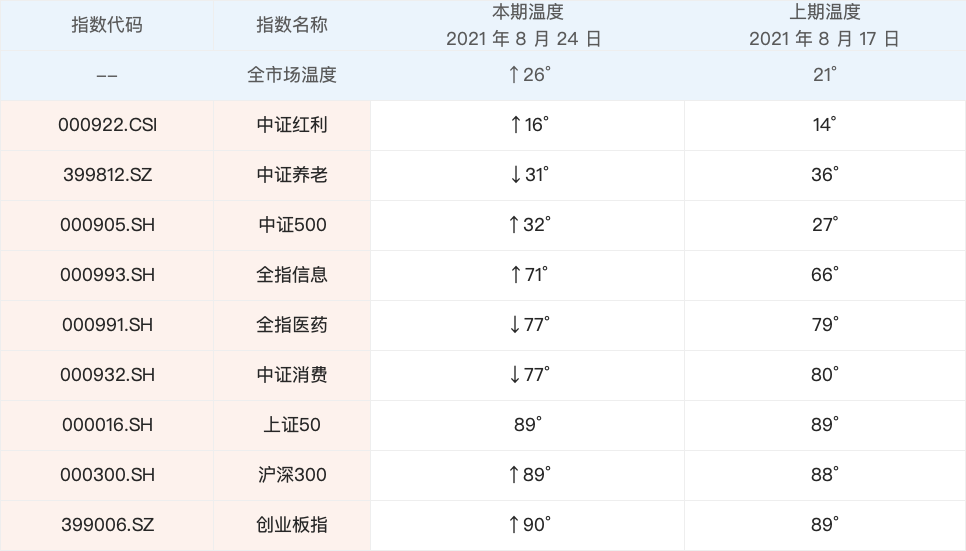Click the up arrow in the 创业板指 row
The image size is (966, 551).
point(515,525)
